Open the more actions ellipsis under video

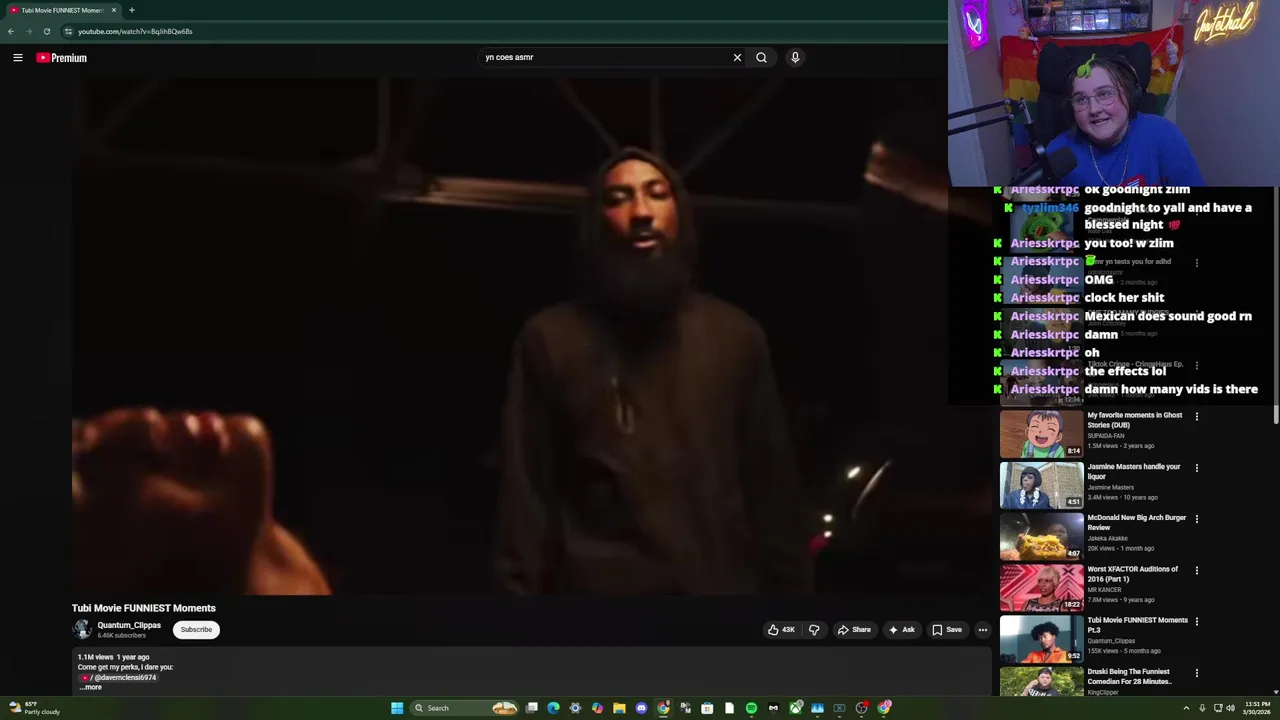pos(983,630)
